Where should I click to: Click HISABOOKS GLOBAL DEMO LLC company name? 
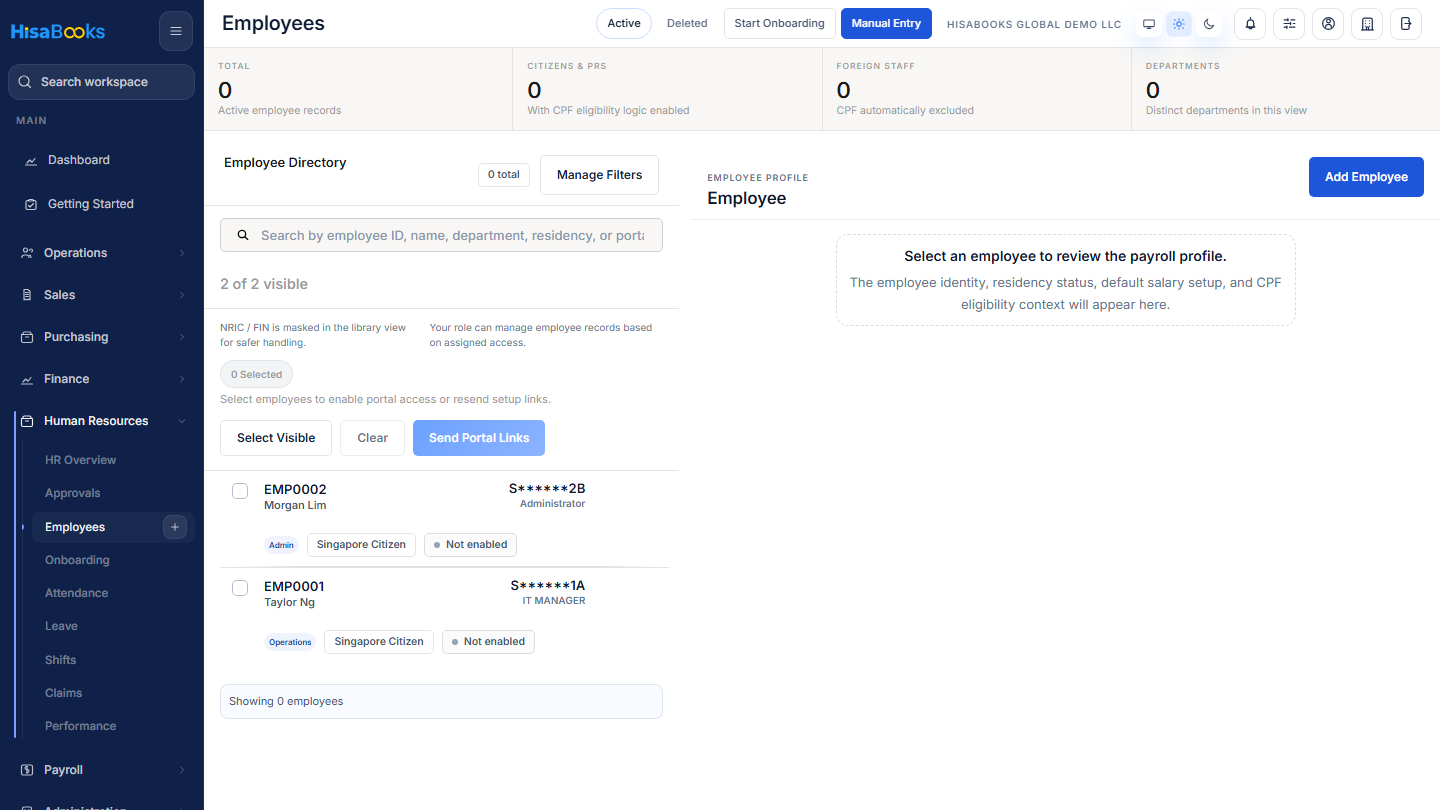[1034, 24]
